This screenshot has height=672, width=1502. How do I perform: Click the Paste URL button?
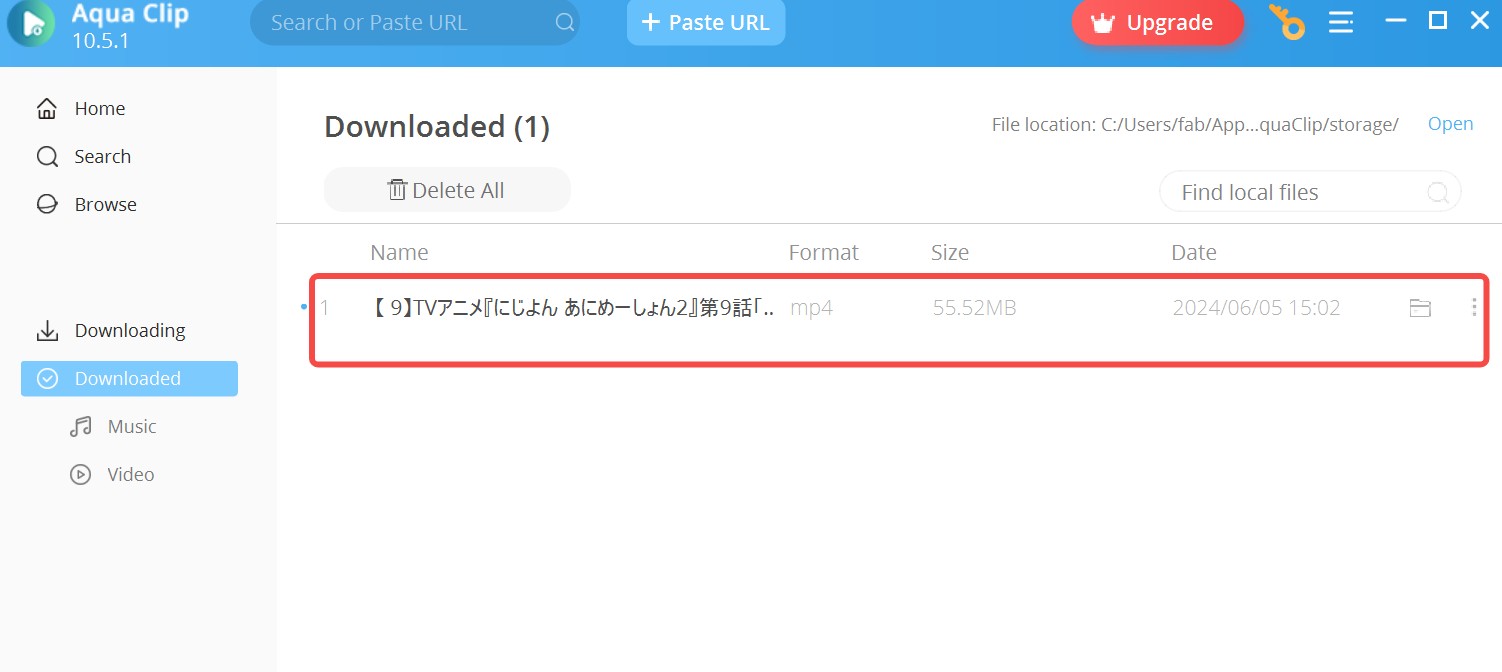coord(706,22)
